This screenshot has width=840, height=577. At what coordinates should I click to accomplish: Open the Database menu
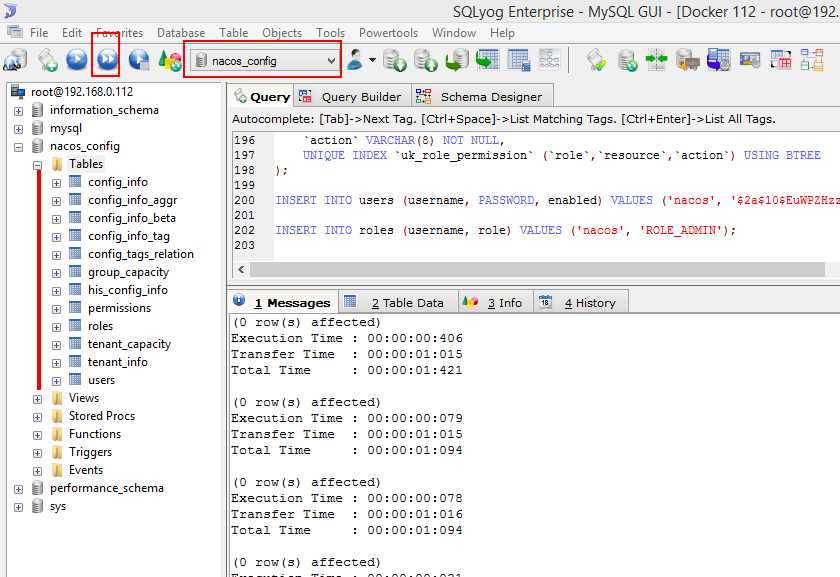(181, 33)
